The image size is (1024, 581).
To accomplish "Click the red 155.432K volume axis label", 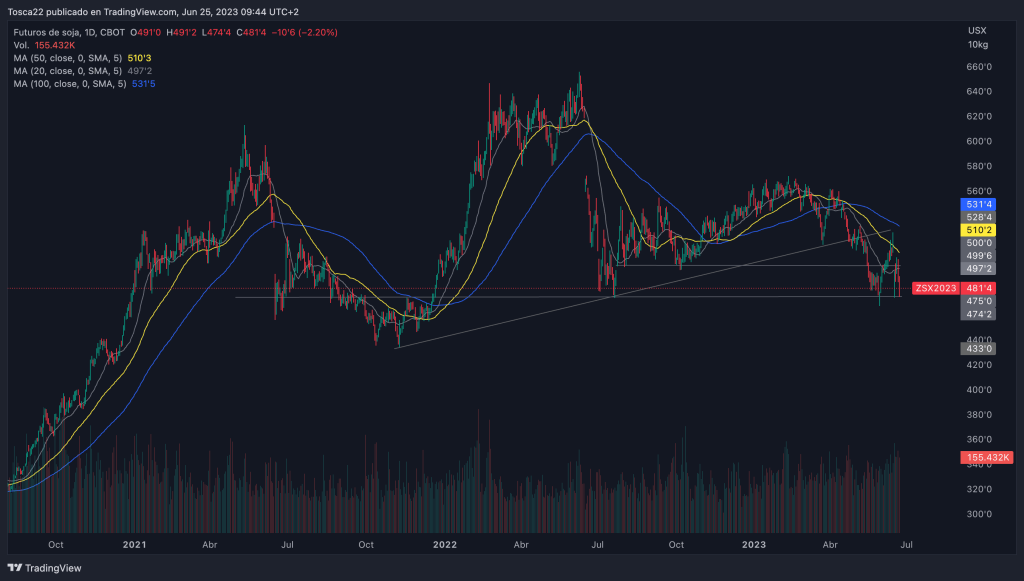I will click(988, 458).
